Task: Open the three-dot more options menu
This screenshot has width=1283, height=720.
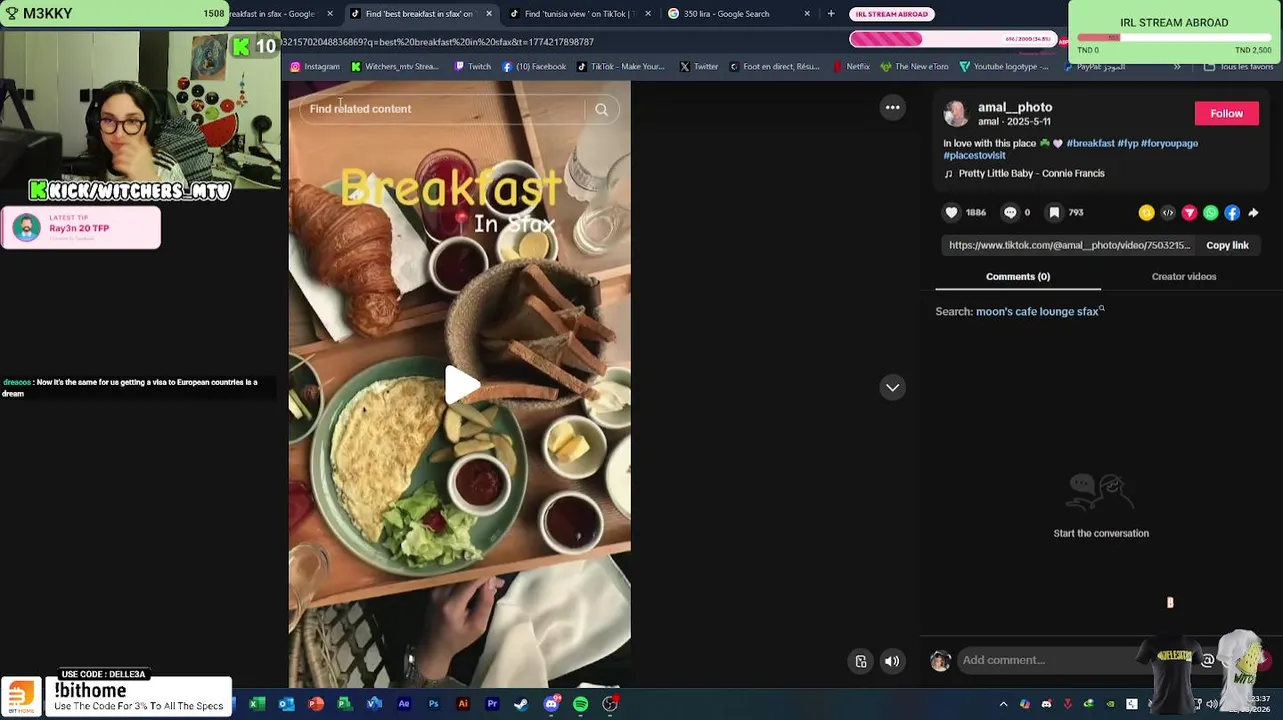Action: coord(892,107)
